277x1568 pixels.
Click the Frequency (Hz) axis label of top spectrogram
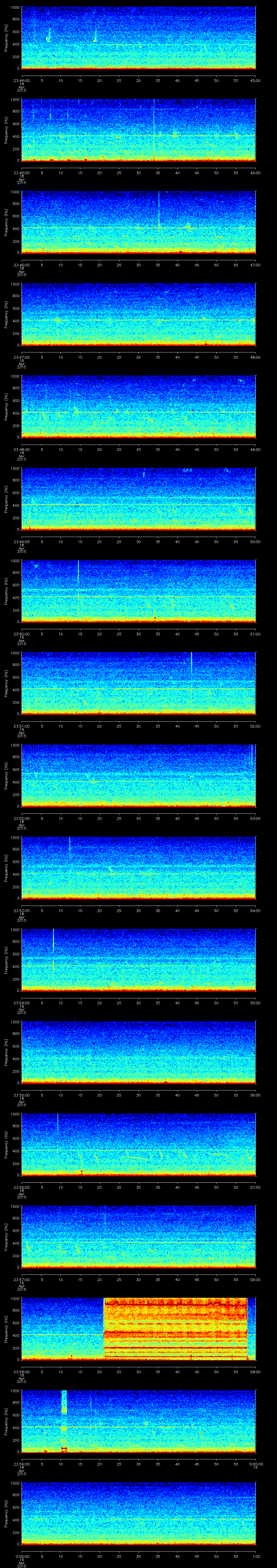6,38
